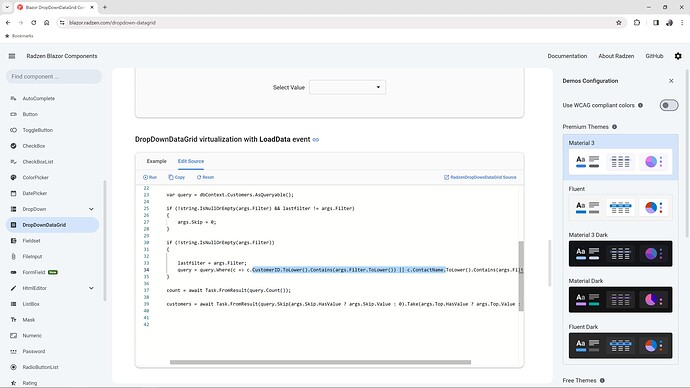Open the browser profile avatar

tap(669, 22)
